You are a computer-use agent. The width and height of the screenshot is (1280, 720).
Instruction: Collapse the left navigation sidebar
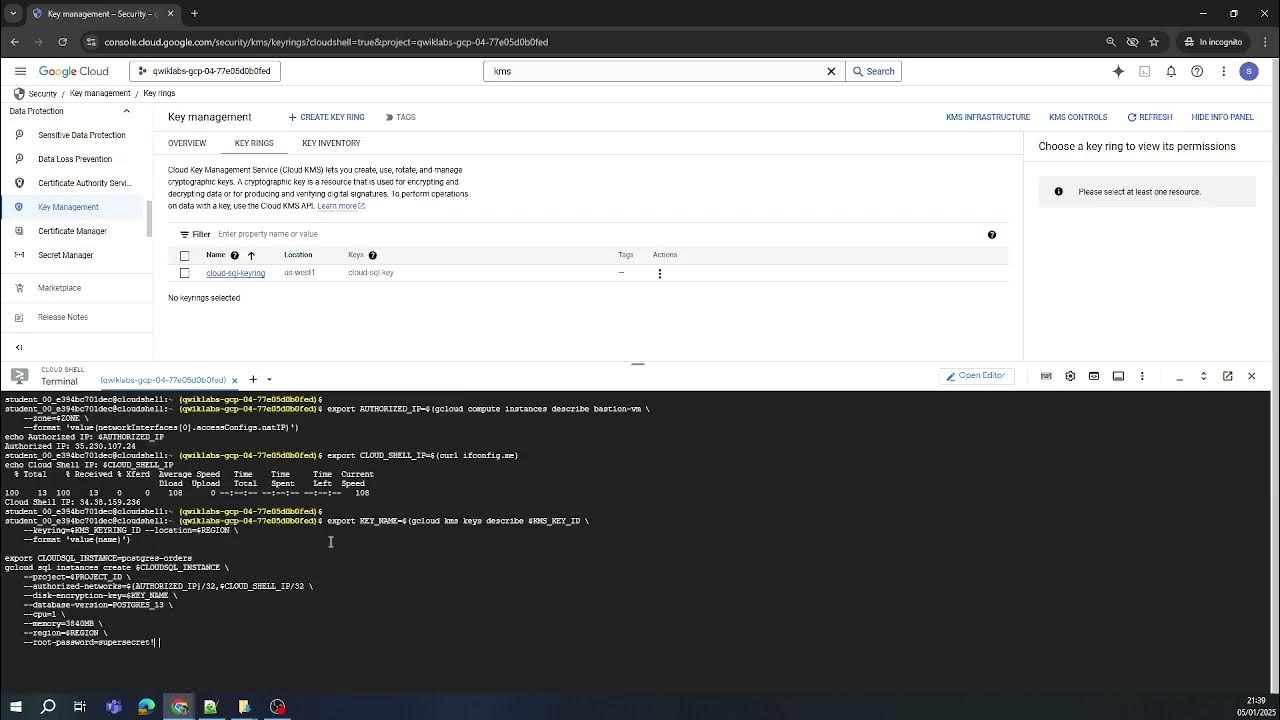click(x=19, y=347)
